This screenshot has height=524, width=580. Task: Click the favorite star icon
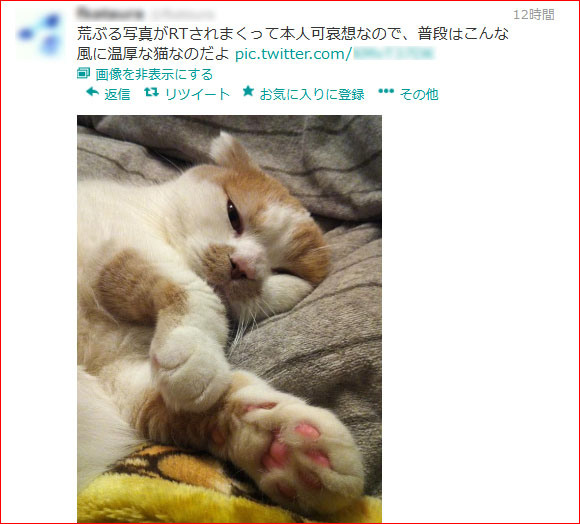coord(248,91)
